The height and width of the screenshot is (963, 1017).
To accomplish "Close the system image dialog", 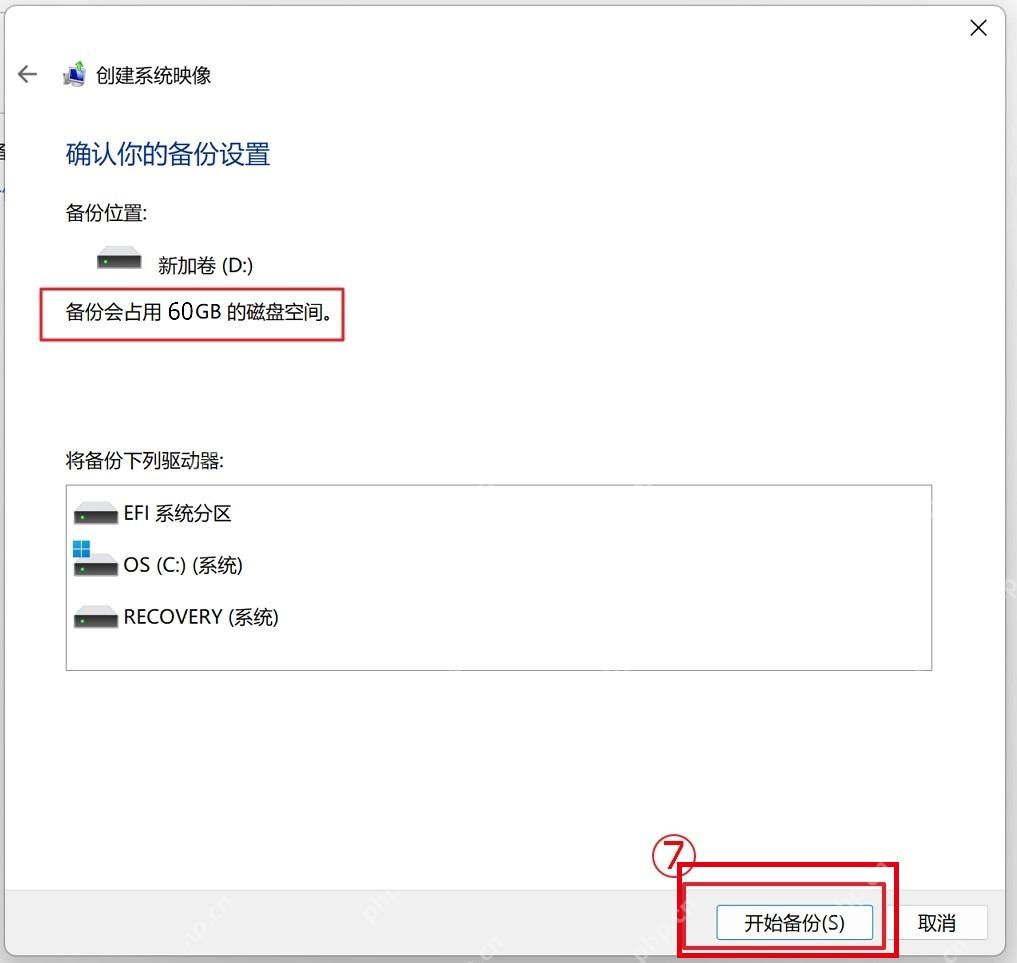I will 978,28.
